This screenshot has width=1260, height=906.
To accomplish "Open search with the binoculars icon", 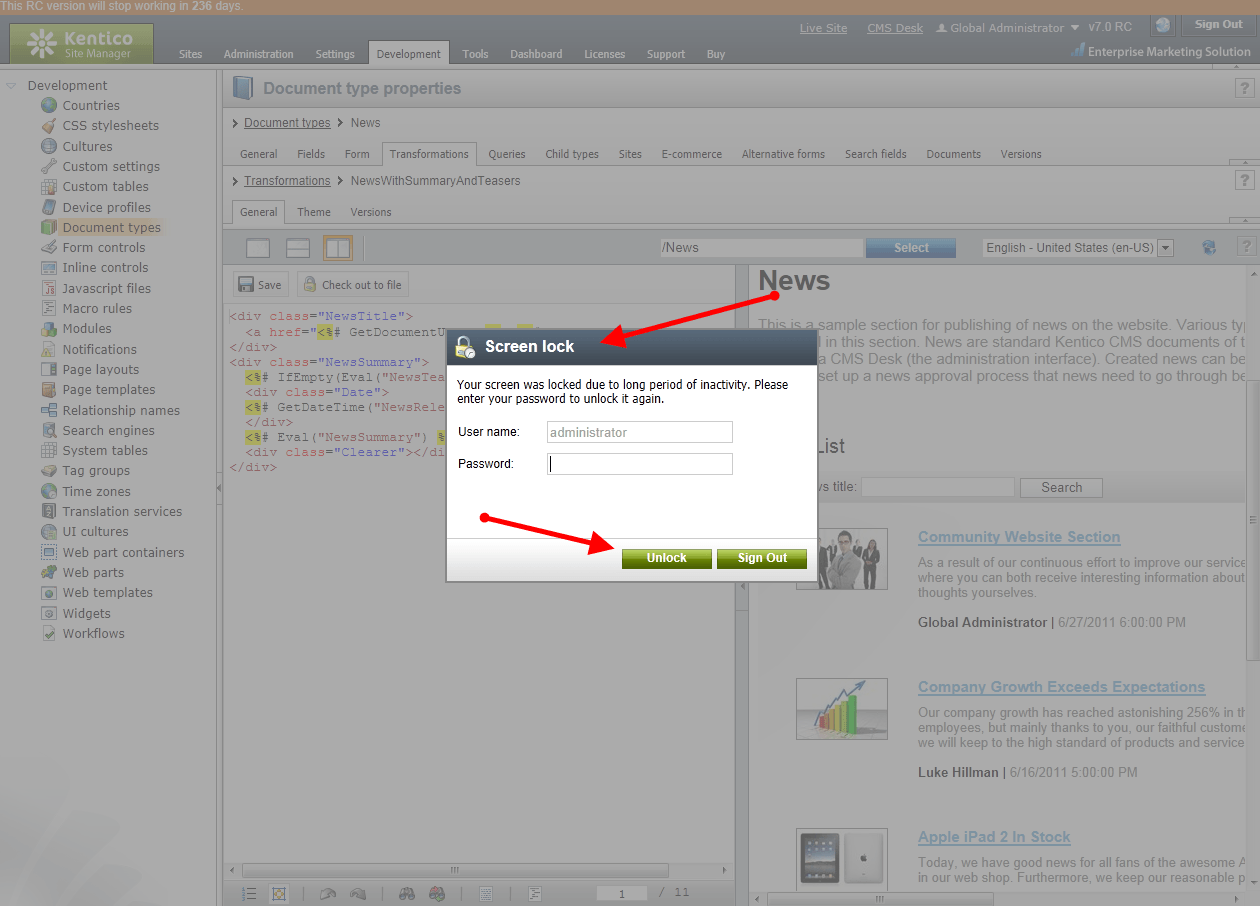I will [407, 894].
